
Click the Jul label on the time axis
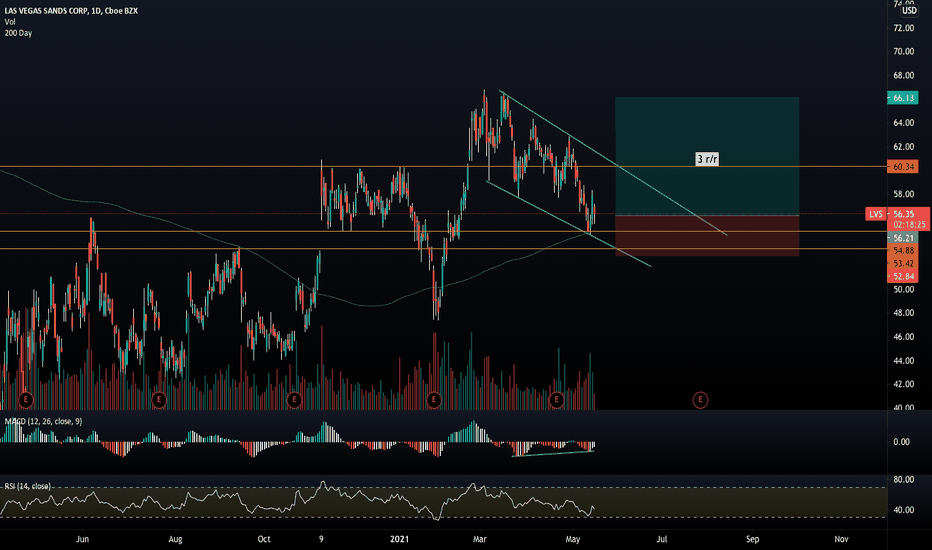pyautogui.click(x=662, y=539)
